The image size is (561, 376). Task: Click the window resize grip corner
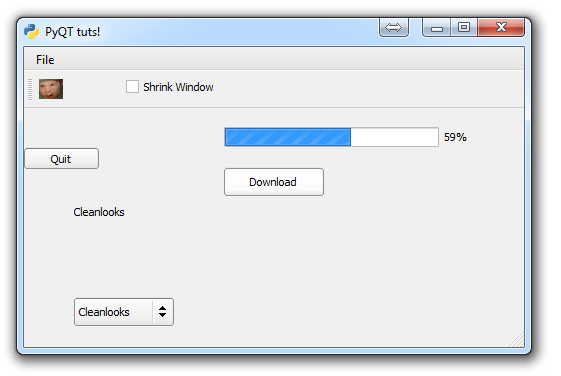(516, 339)
